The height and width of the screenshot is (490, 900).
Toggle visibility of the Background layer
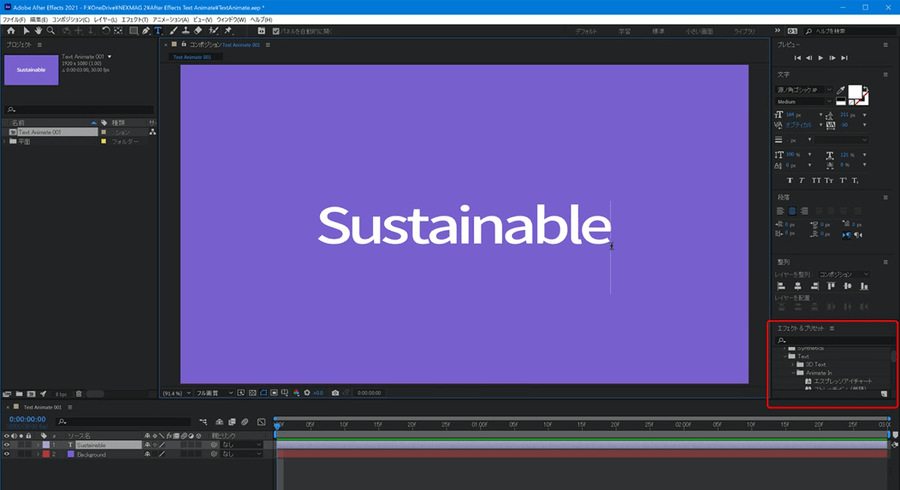[8, 454]
